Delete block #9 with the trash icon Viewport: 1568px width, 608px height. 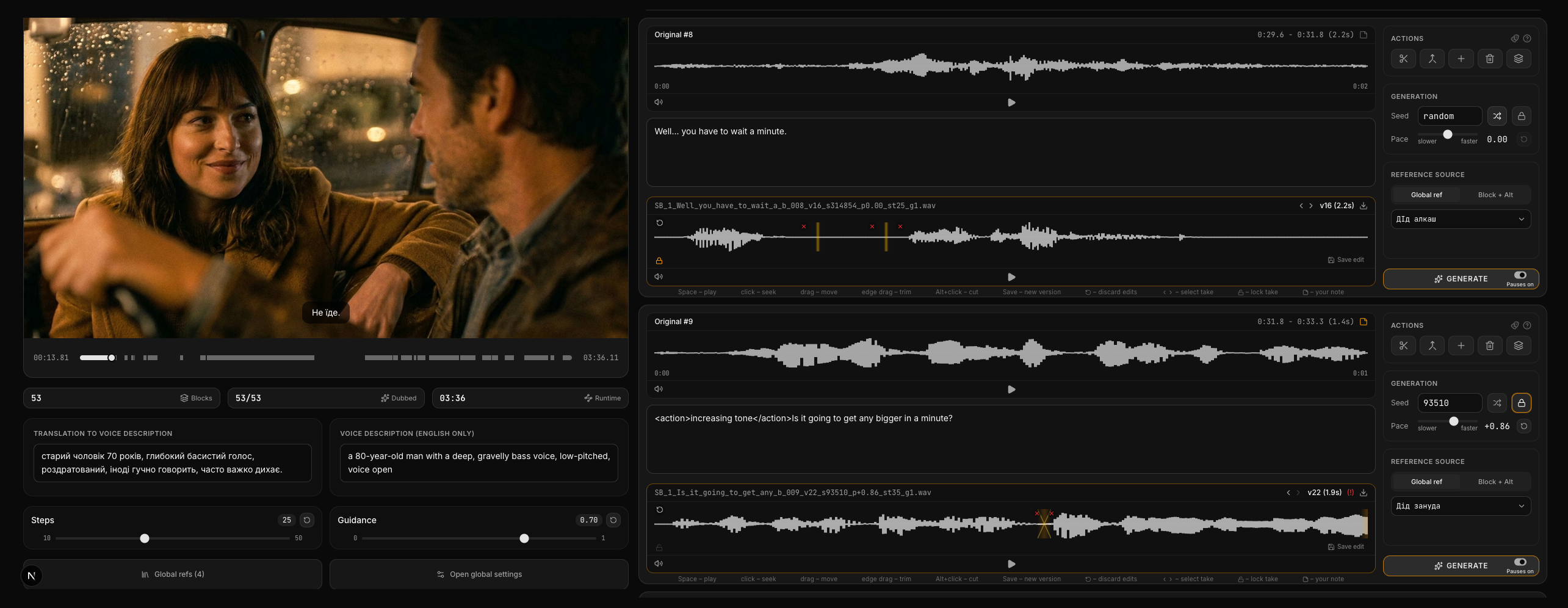(x=1489, y=346)
